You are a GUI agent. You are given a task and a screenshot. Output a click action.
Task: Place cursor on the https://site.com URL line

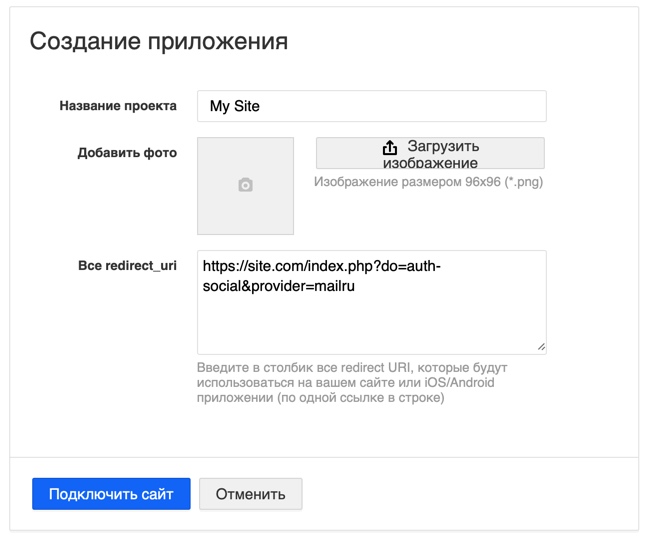click(320, 267)
